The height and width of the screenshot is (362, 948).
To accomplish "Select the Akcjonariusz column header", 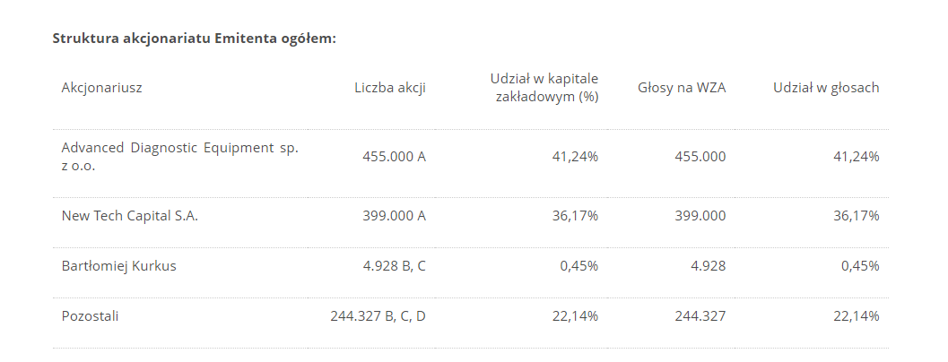I will pos(102,88).
